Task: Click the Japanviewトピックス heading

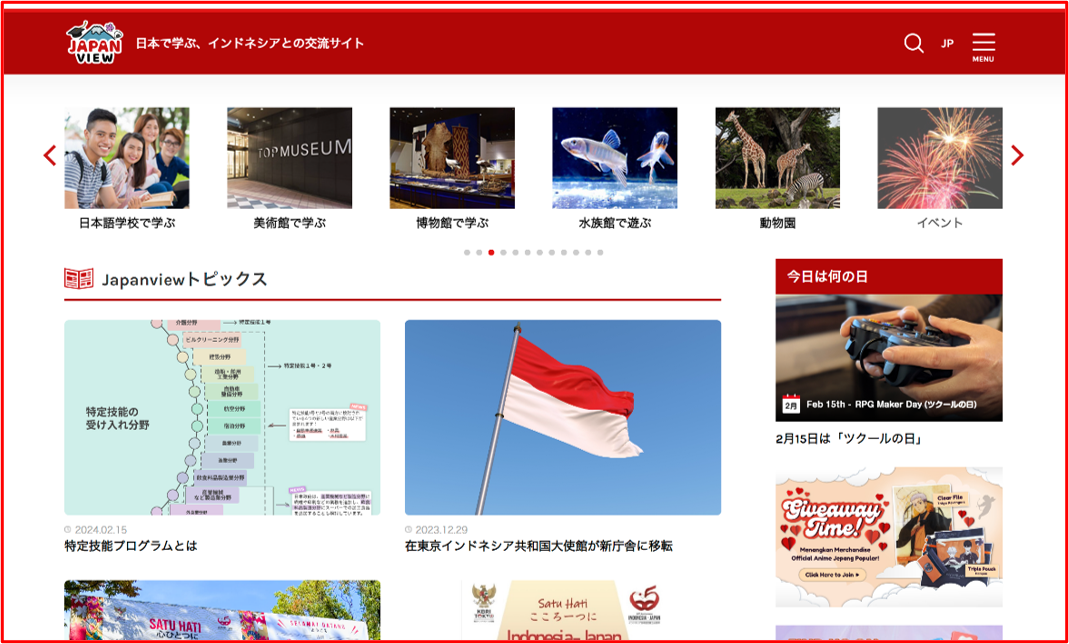Action: click(x=184, y=279)
